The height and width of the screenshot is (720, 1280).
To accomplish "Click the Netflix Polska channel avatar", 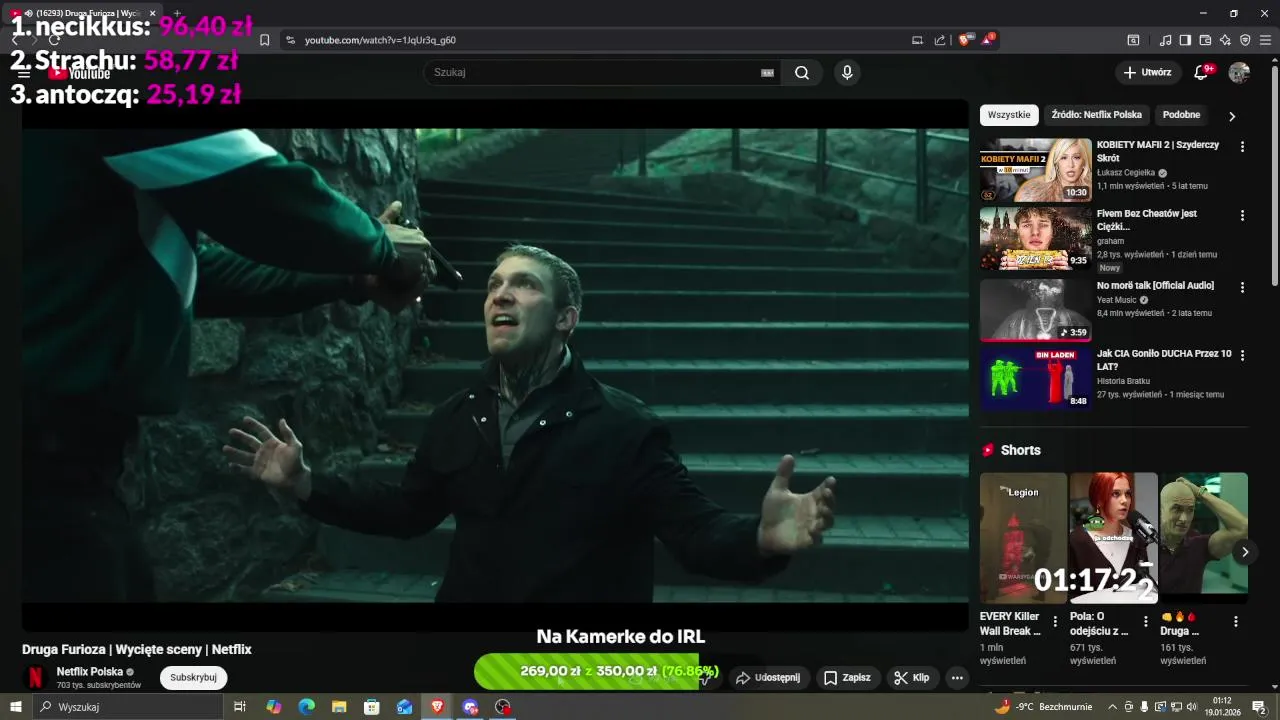I will pyautogui.click(x=35, y=677).
